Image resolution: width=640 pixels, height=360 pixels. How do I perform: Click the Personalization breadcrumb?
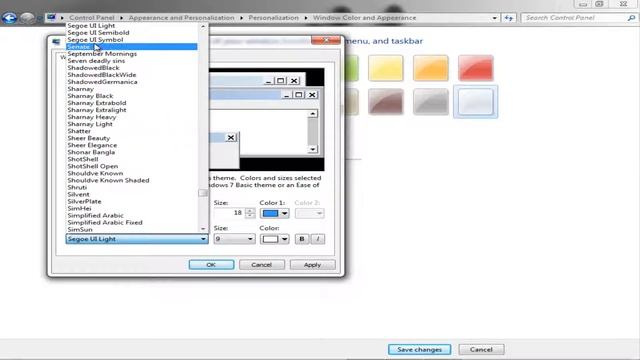pos(273,18)
